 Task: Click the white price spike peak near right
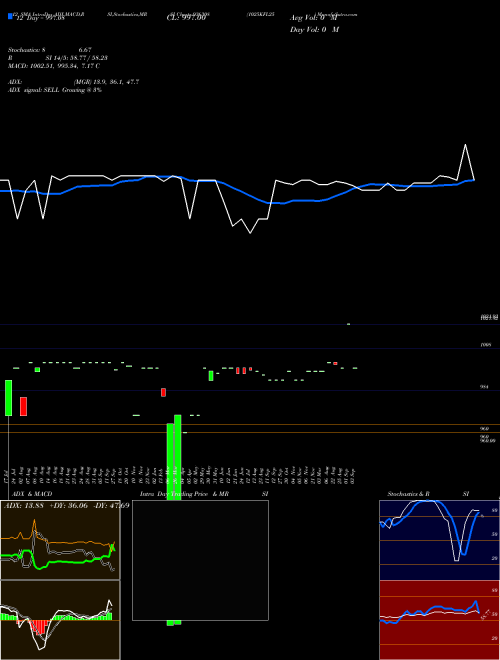465,145
